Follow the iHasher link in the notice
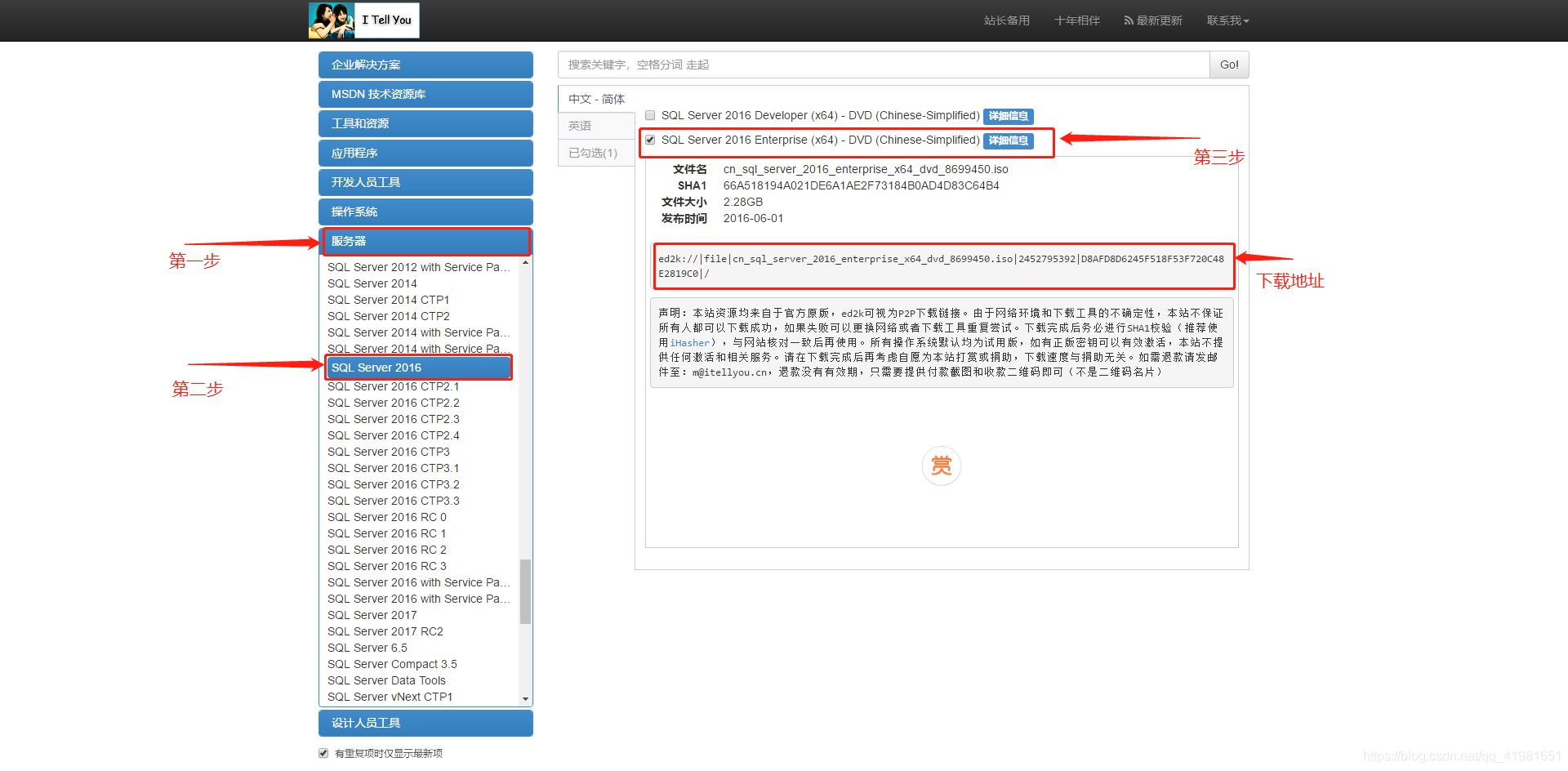Image resolution: width=1568 pixels, height=771 pixels. 690,343
